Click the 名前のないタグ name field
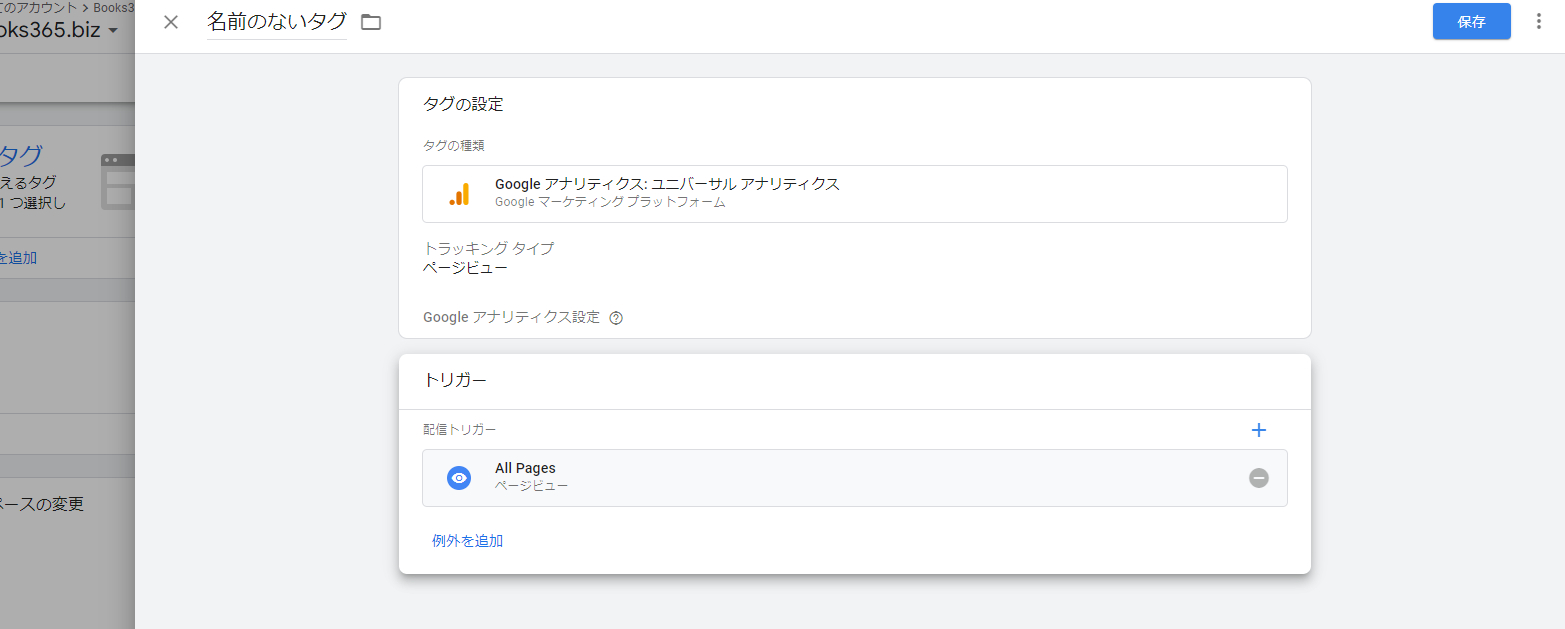 (274, 21)
